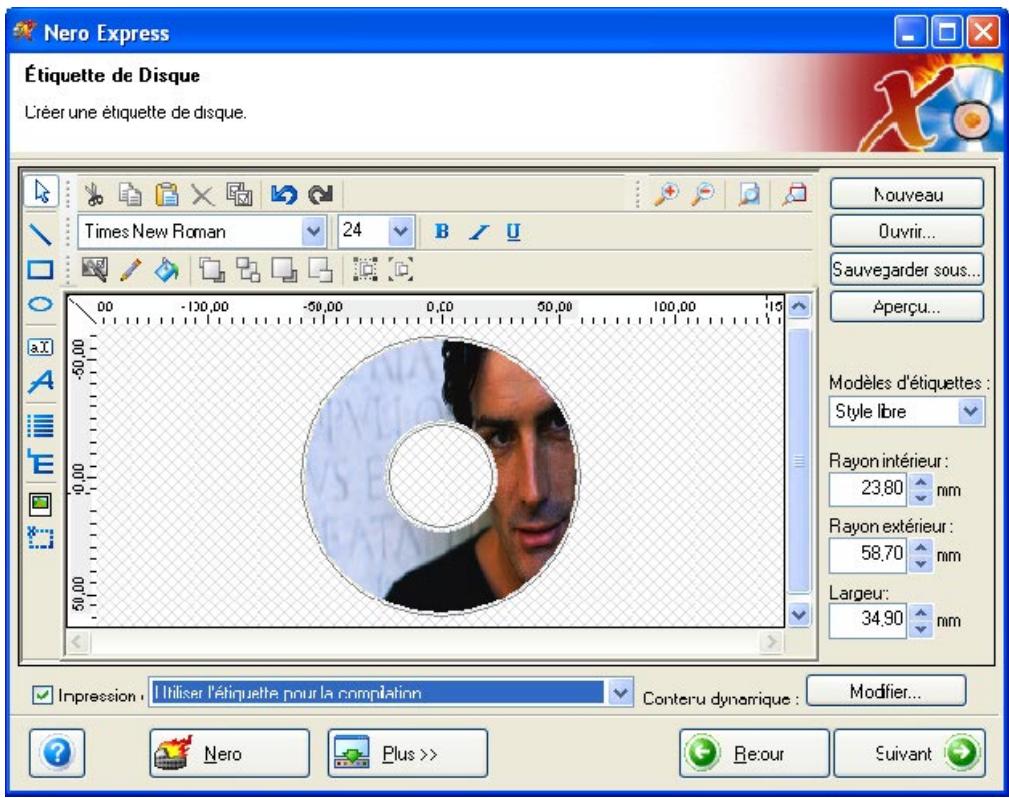Viewport: 1009px width, 798px height.
Task: Decrease the Rayon intérieur value
Action: coord(921,497)
